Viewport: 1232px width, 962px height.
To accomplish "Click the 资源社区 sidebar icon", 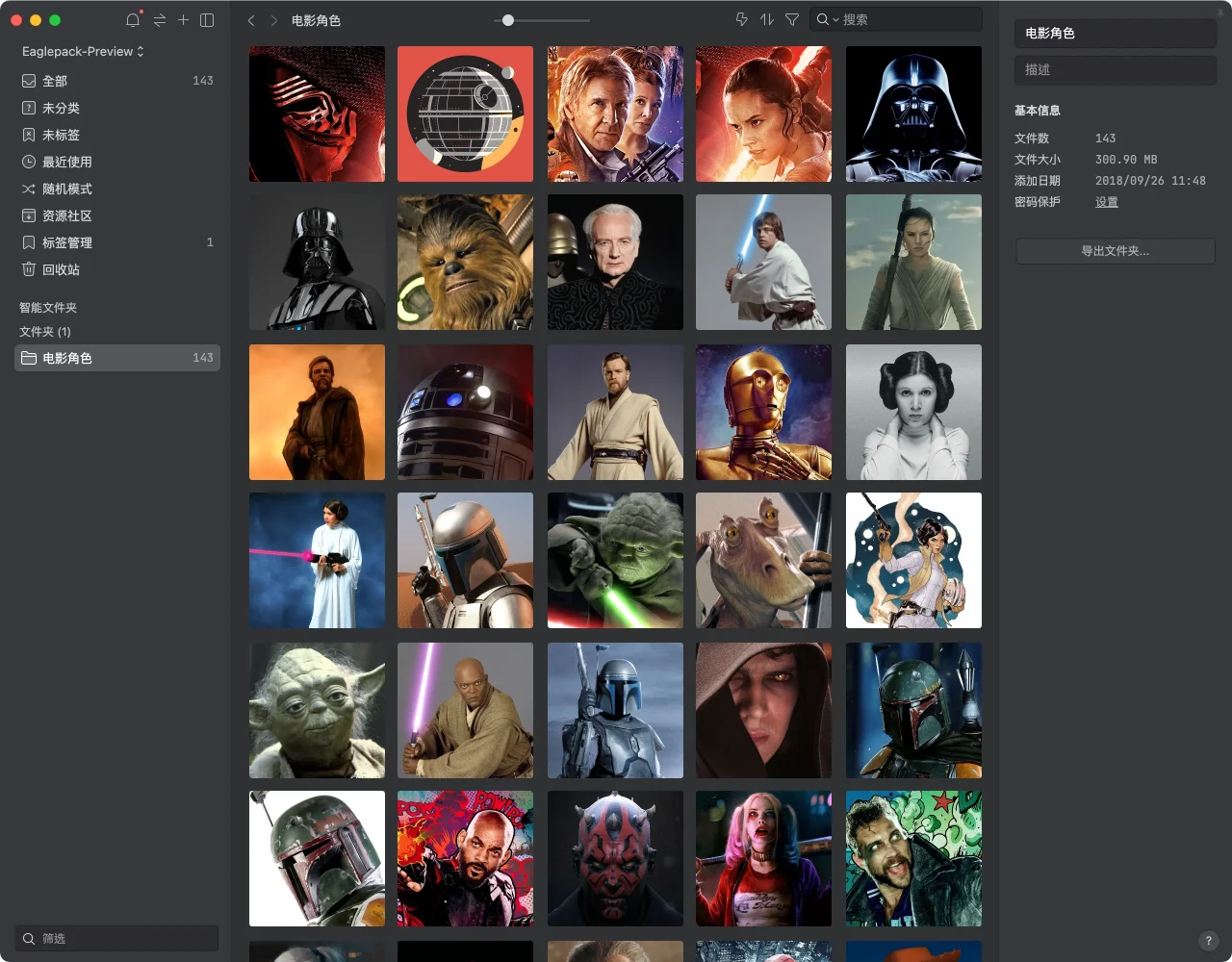I will coord(29,215).
